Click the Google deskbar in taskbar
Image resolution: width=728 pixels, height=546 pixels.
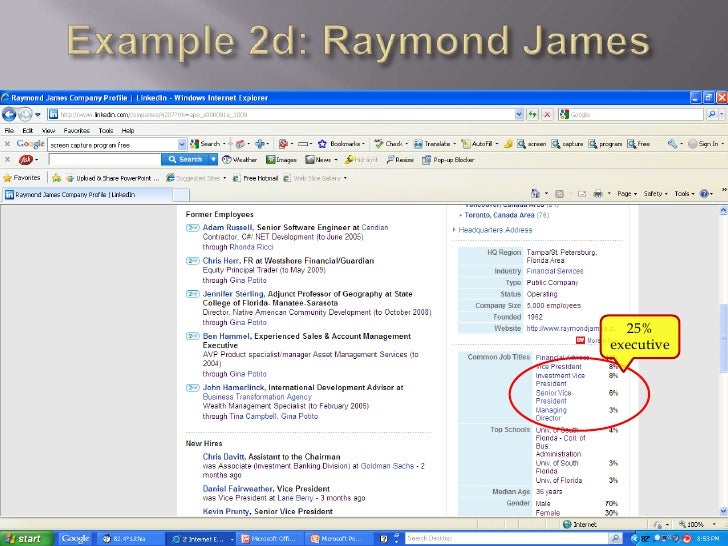point(75,539)
